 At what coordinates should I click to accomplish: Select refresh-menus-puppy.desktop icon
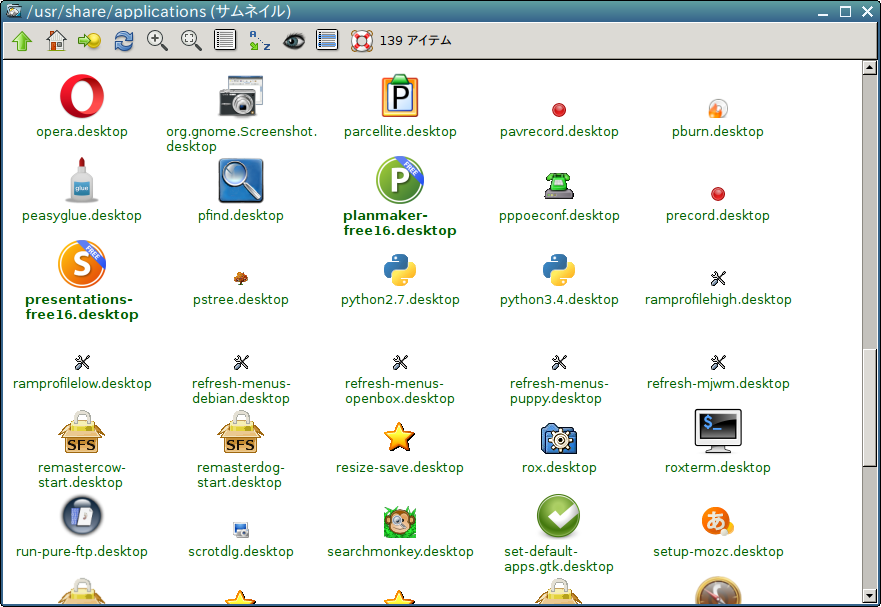(559, 363)
